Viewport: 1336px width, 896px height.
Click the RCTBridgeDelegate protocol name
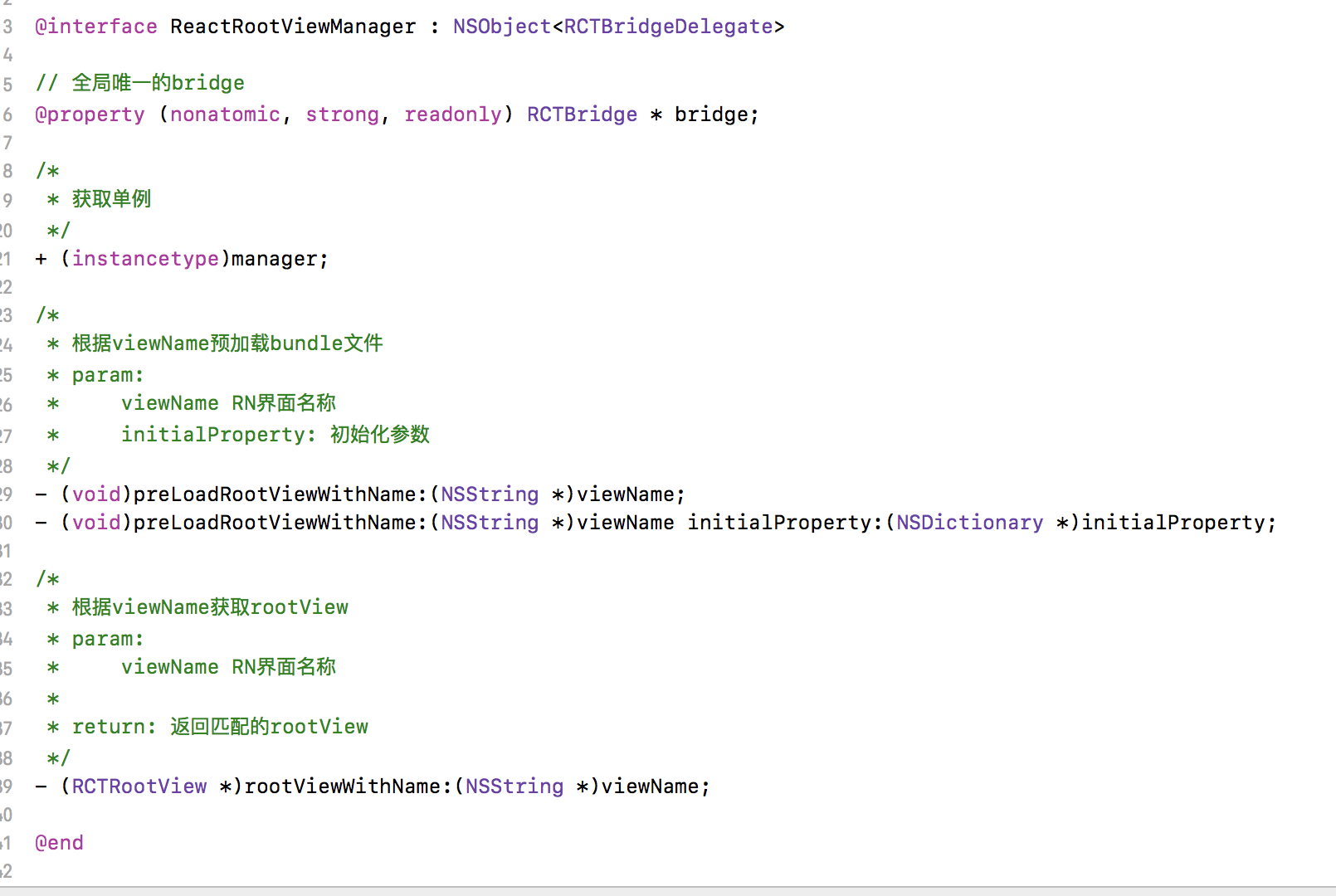(x=669, y=27)
